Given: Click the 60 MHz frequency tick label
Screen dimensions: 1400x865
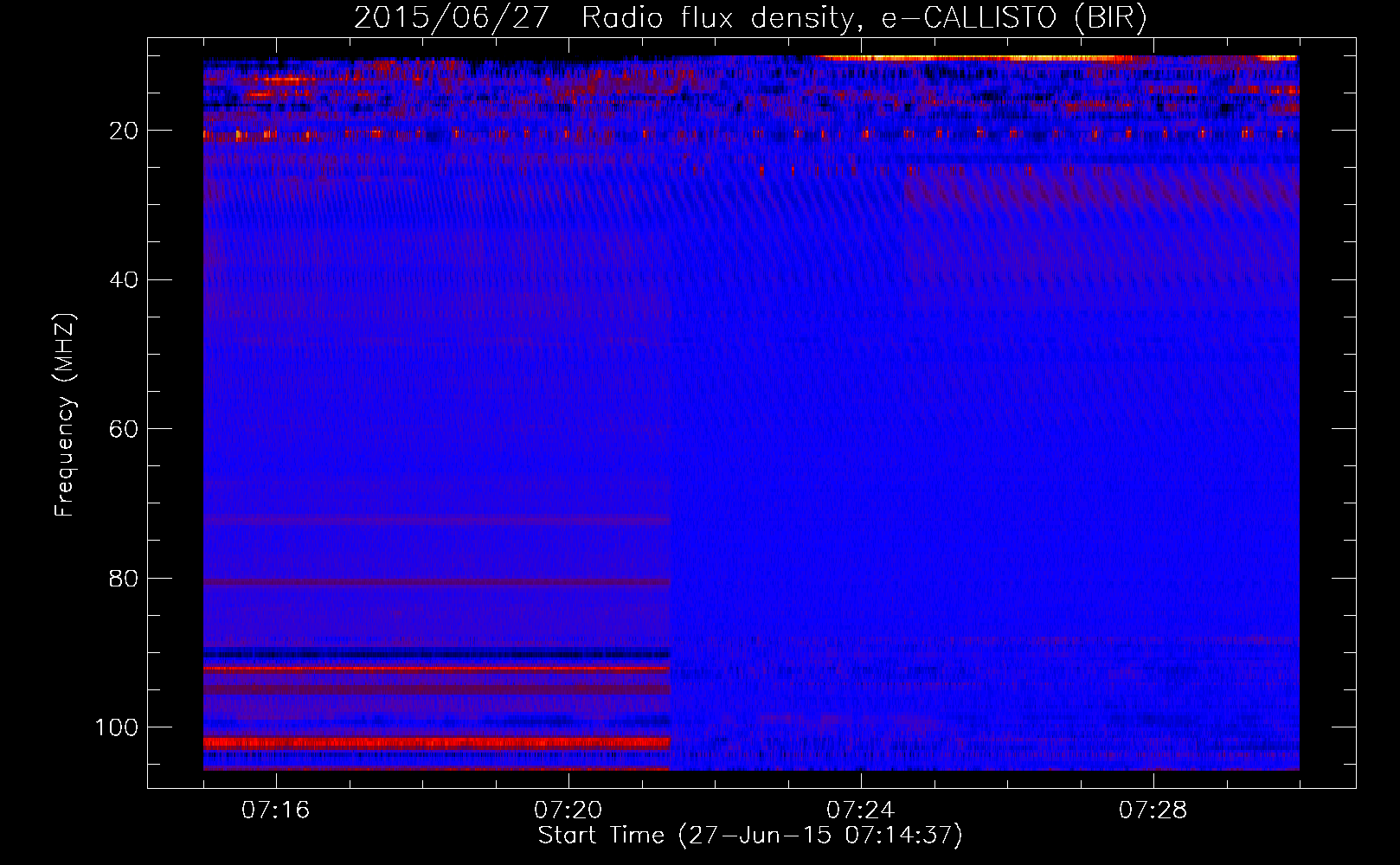Looking at the screenshot, I should (x=125, y=430).
